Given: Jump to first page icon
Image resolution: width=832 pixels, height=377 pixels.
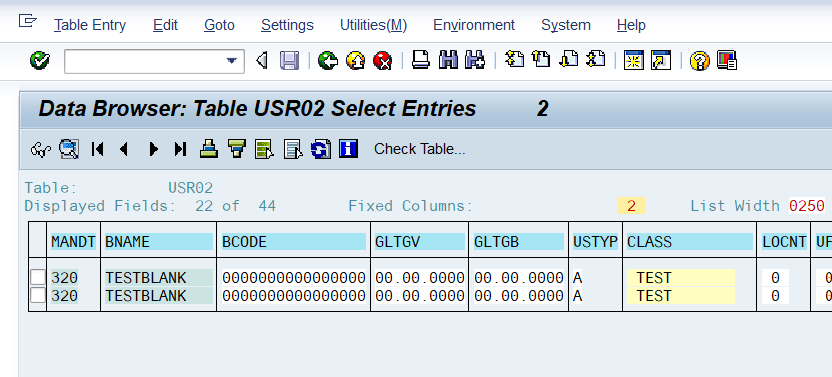Looking at the screenshot, I should [x=514, y=59].
